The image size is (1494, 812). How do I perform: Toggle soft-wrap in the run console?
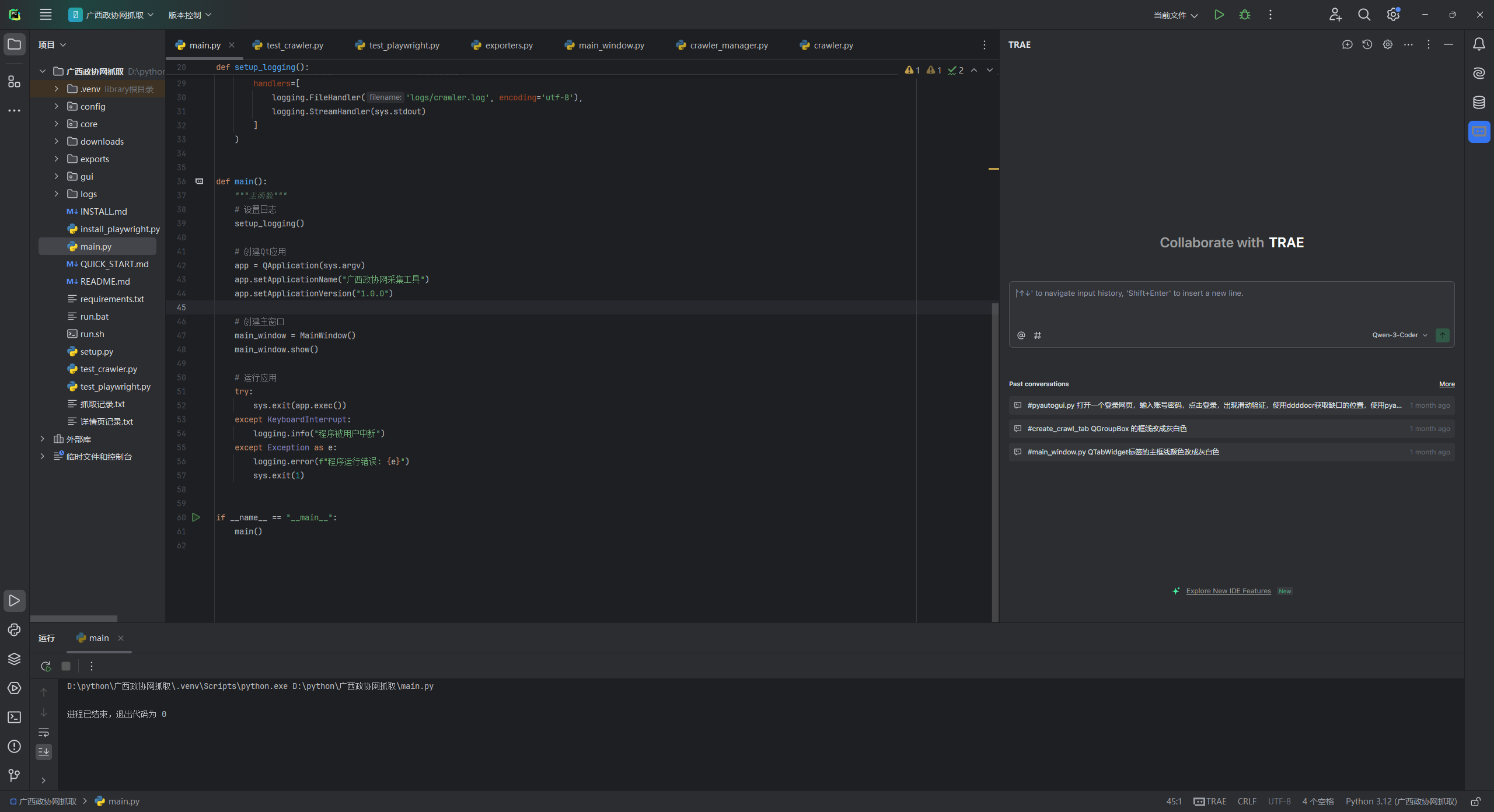click(x=44, y=733)
